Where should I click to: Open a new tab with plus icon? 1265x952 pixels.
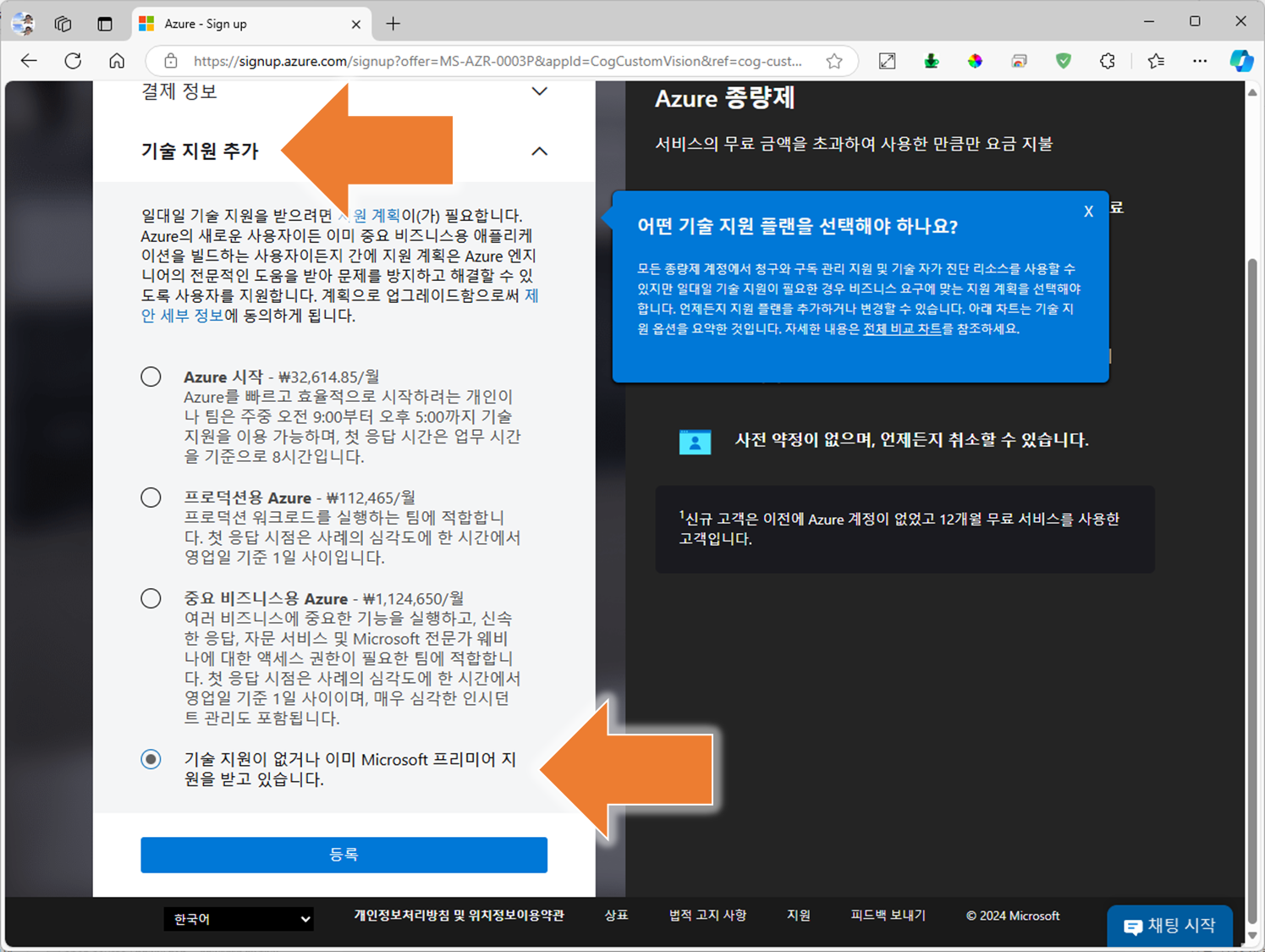click(x=393, y=24)
